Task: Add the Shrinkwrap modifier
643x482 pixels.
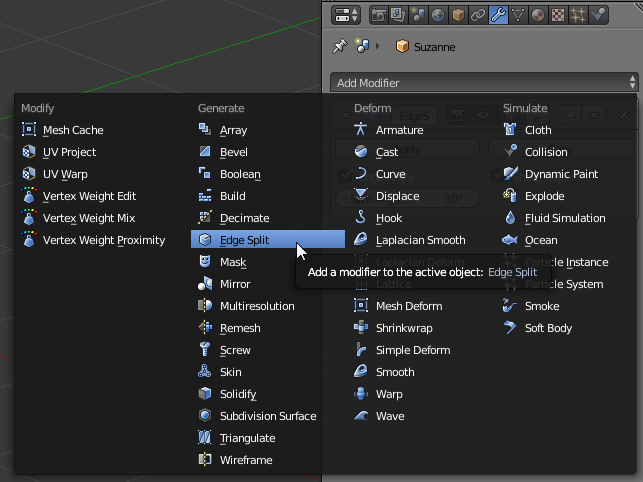Action: 422,328
